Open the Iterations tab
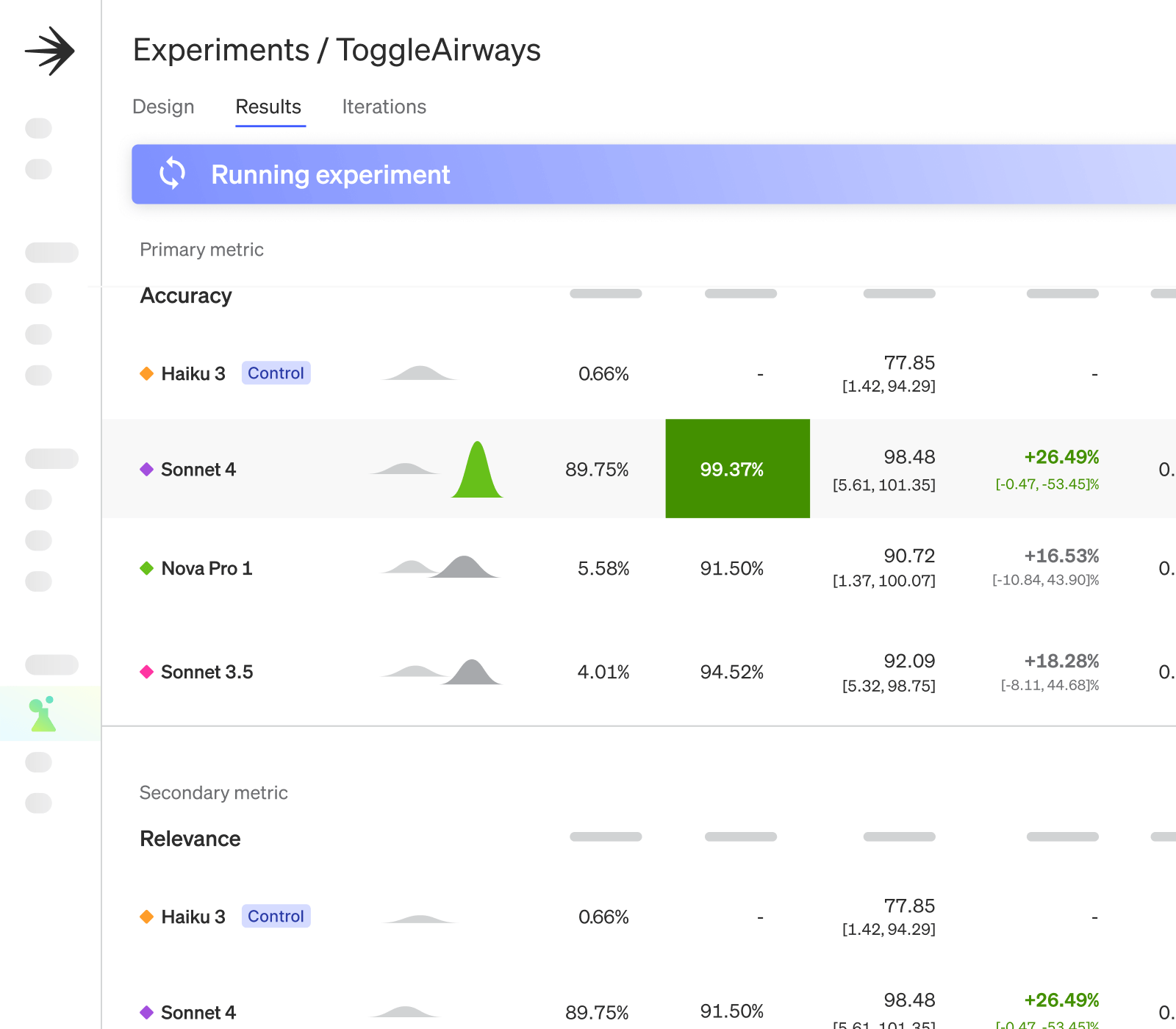 384,107
